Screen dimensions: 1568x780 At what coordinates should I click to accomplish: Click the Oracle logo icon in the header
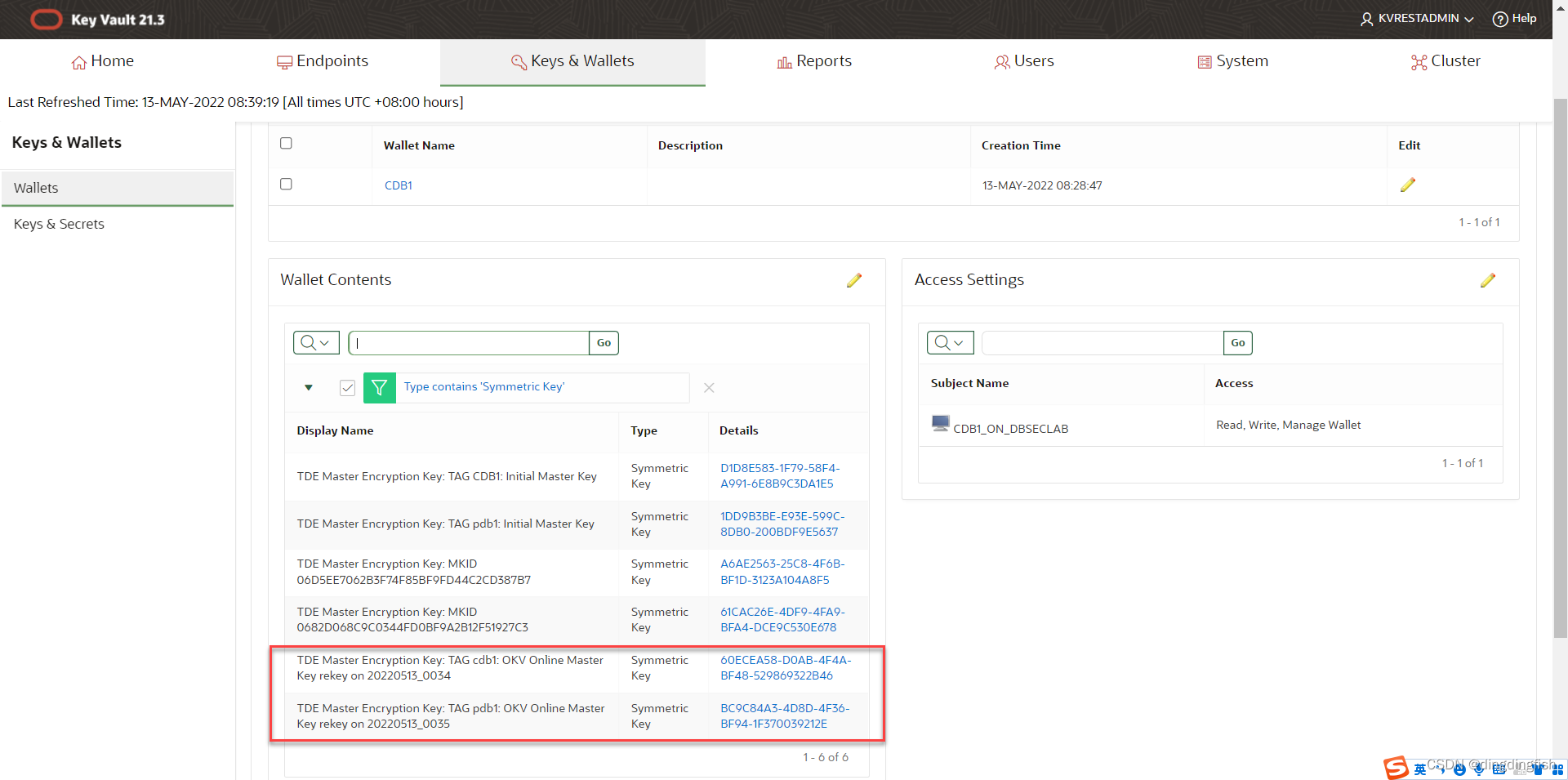(x=47, y=20)
